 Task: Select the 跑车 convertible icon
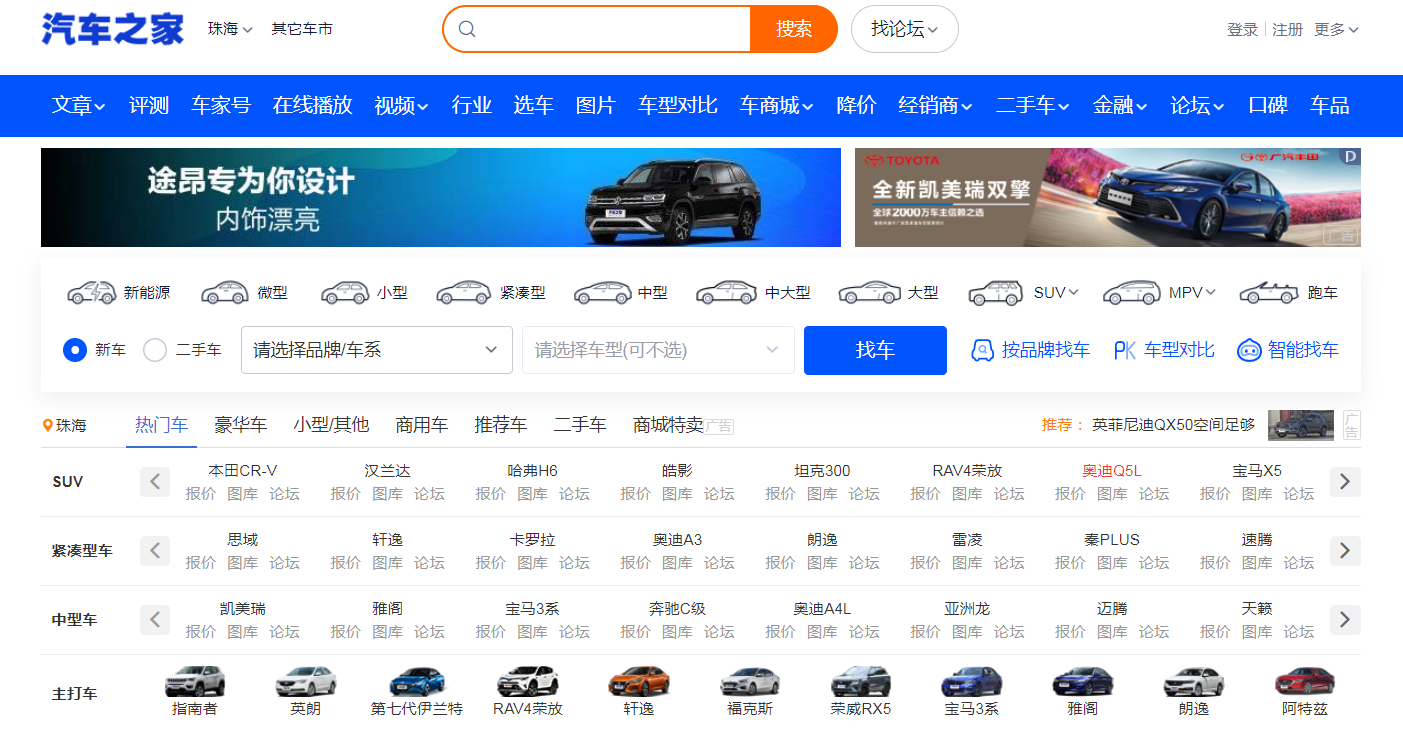coord(1269,293)
